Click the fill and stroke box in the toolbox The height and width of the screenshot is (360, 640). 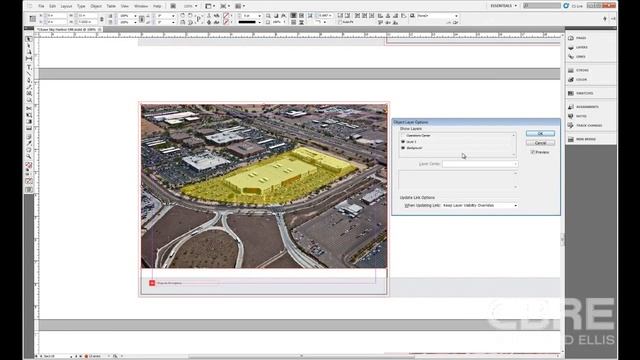point(29,165)
